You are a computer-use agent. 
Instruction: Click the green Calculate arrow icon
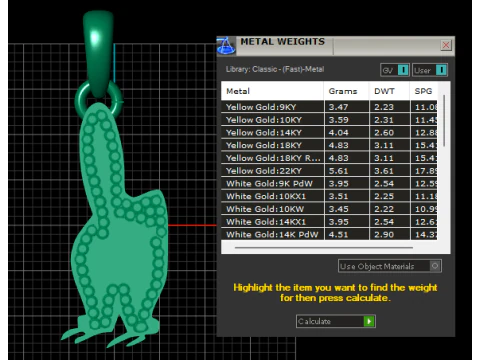click(369, 321)
